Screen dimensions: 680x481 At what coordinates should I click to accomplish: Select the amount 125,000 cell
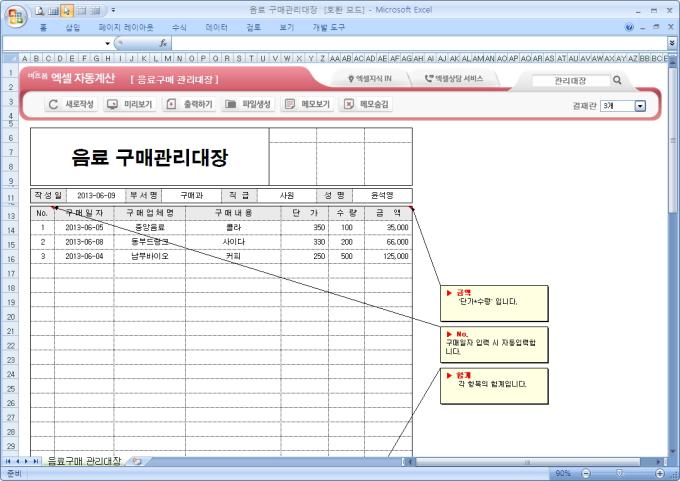point(389,256)
